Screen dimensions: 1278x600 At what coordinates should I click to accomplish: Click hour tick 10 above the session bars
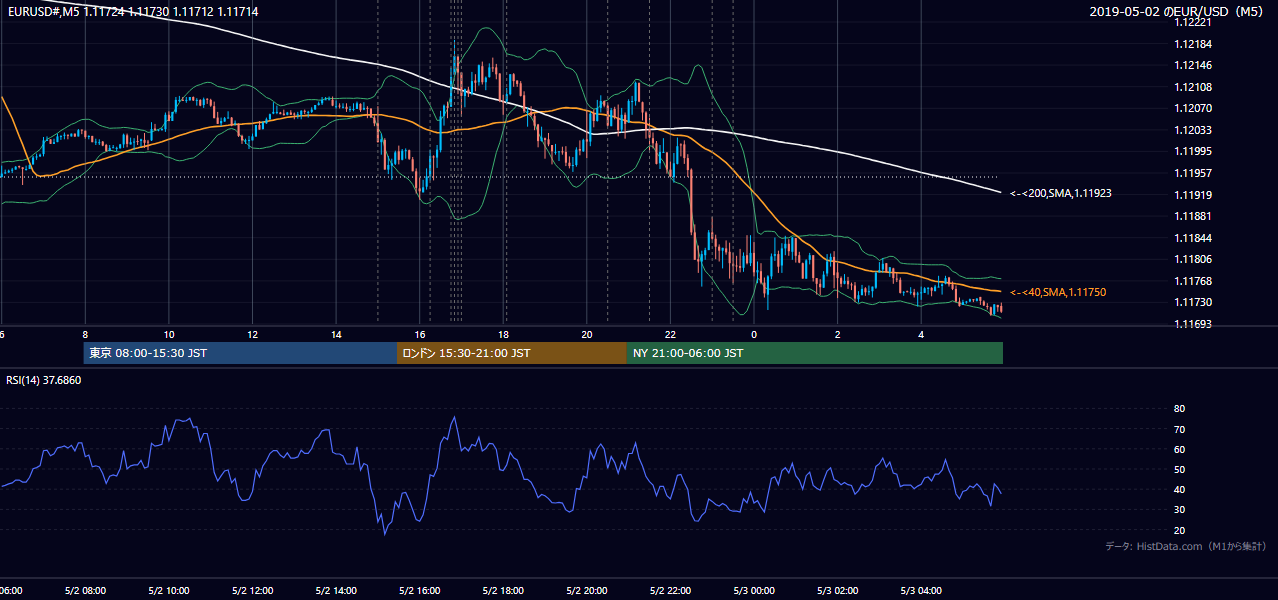tap(169, 334)
